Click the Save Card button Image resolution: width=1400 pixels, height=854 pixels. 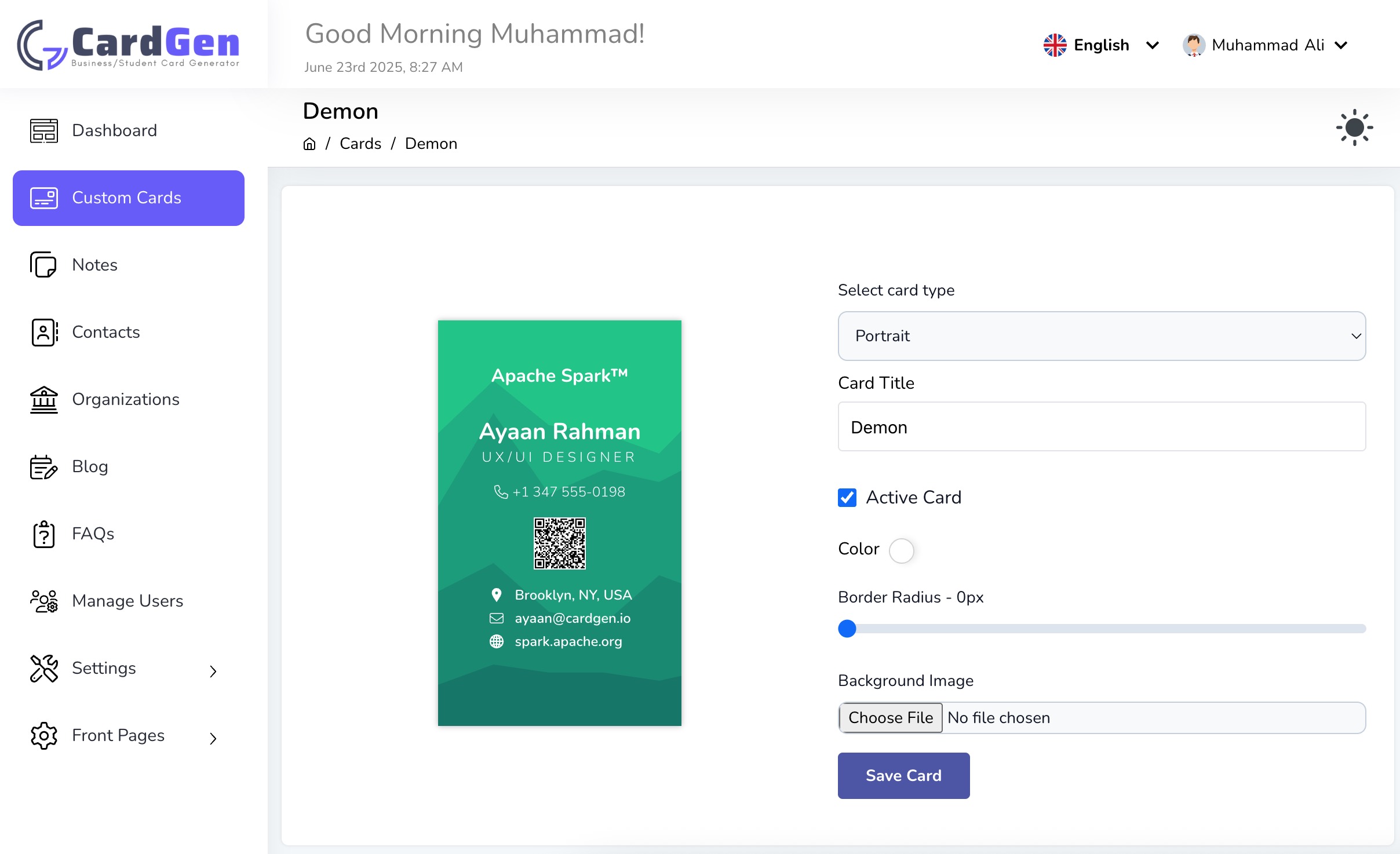point(903,775)
